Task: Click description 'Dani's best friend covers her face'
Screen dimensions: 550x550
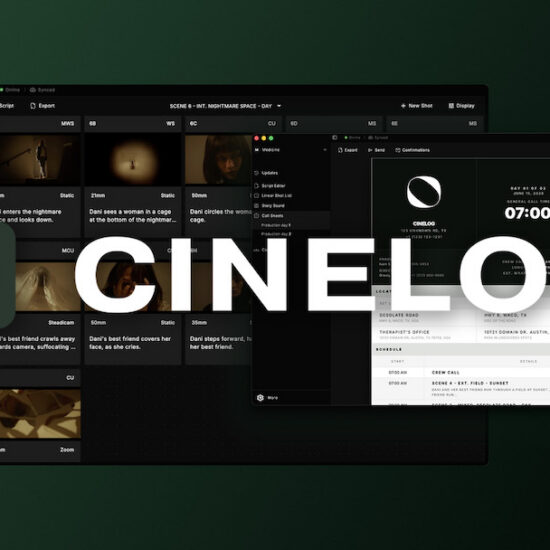Action: 130,343
